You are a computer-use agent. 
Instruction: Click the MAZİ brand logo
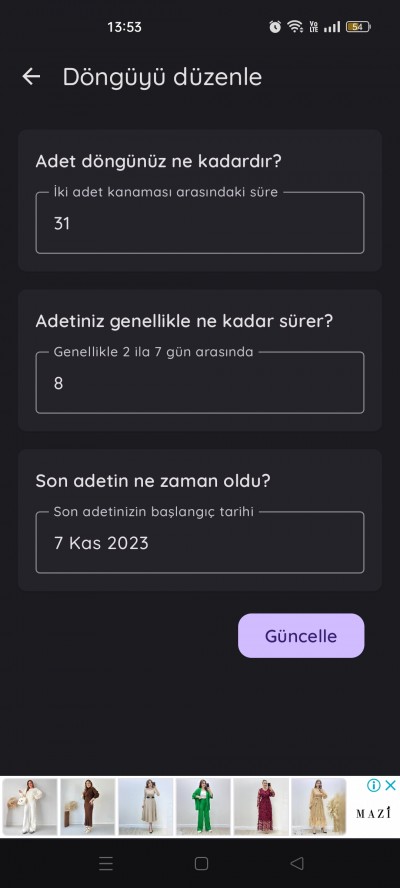click(373, 814)
